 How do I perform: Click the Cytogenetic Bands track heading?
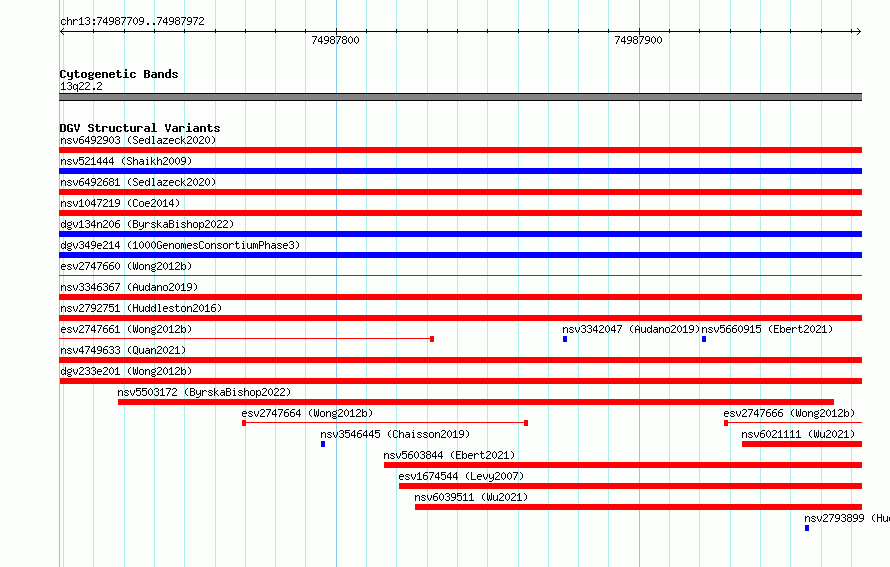click(x=119, y=74)
